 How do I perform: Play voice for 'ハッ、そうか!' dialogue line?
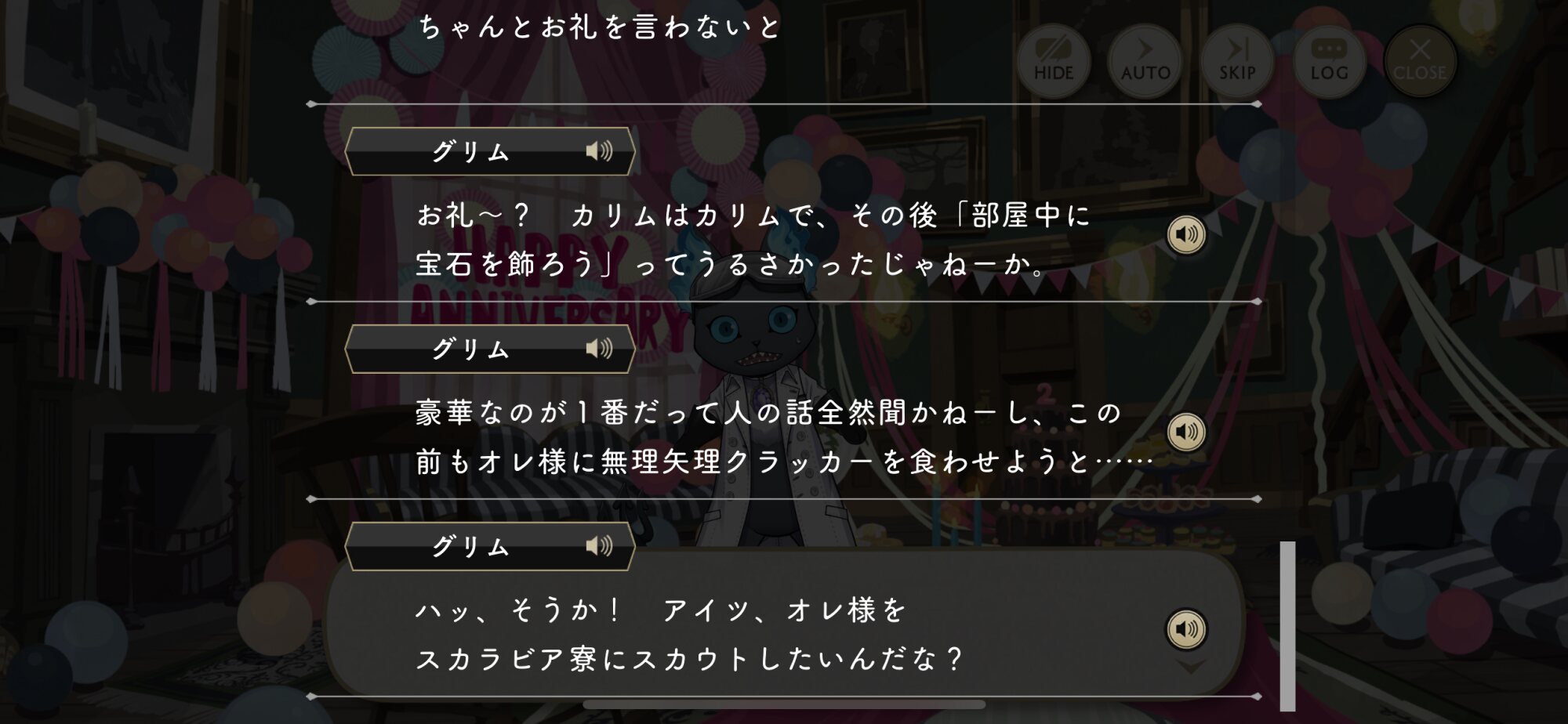(x=1186, y=629)
